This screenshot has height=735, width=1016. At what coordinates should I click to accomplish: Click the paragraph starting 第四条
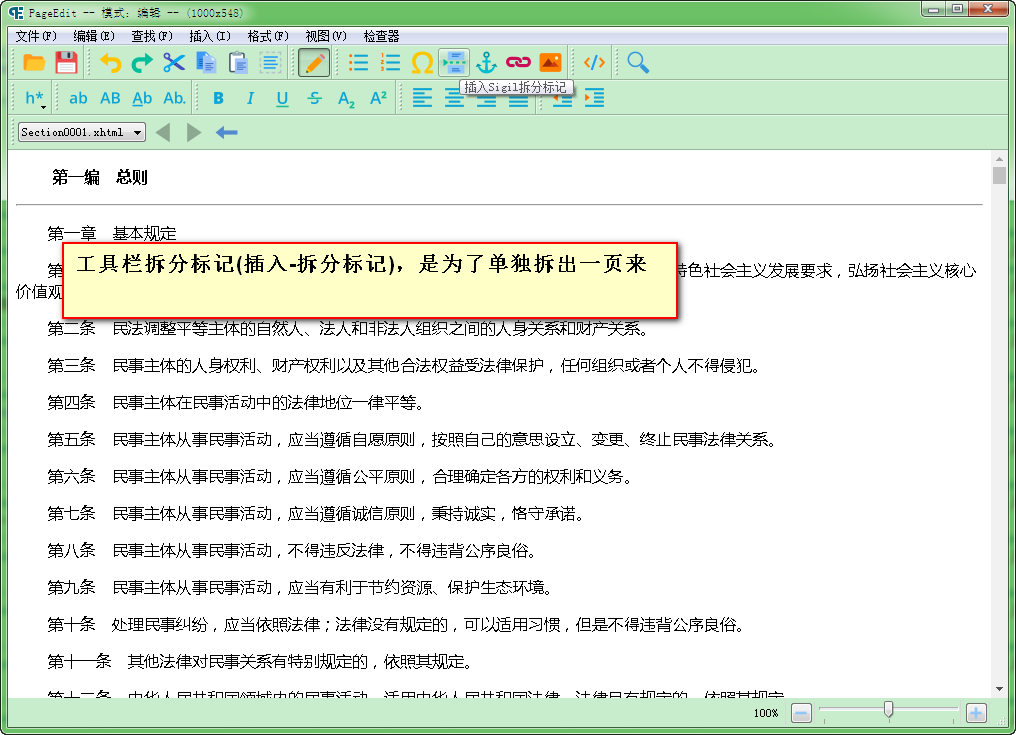click(237, 402)
